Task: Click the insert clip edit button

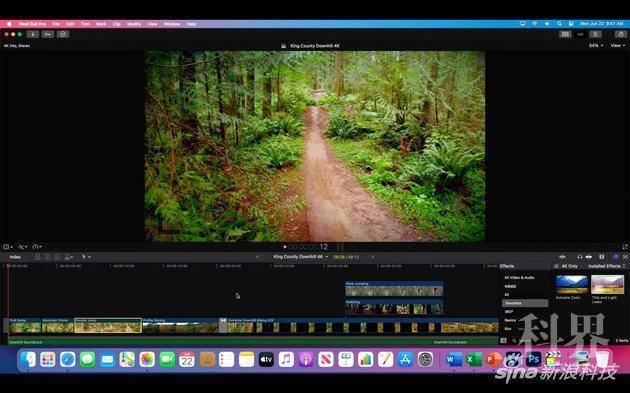Action: pyautogui.click(x=47, y=257)
